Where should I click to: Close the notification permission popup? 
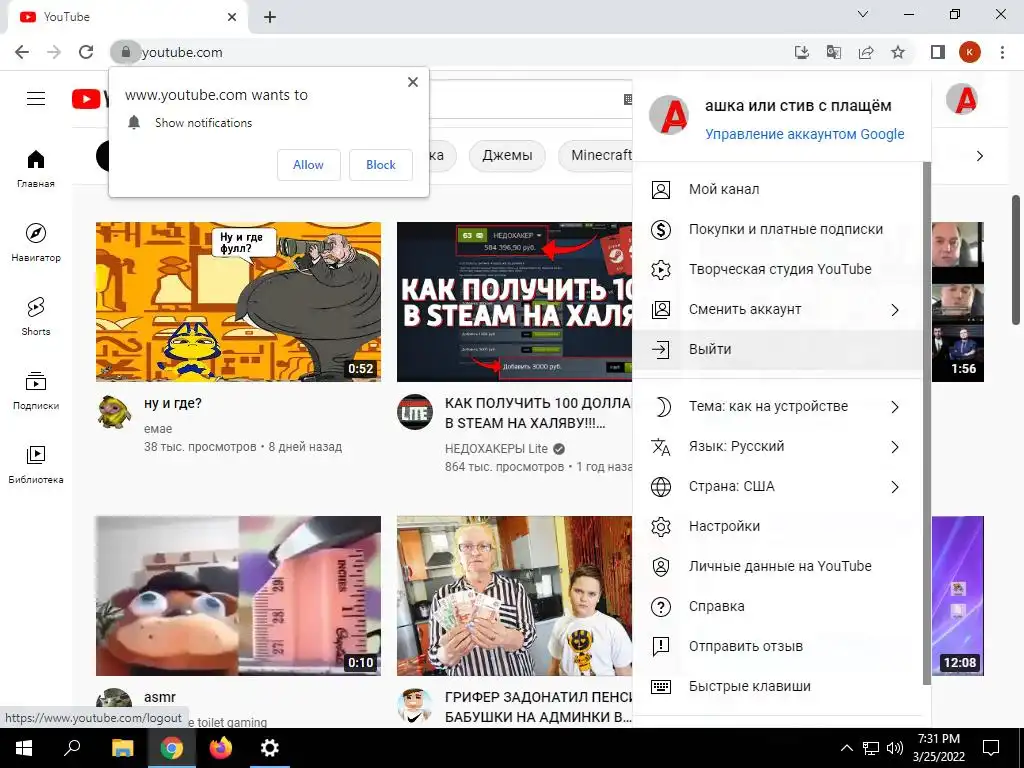pos(413,82)
